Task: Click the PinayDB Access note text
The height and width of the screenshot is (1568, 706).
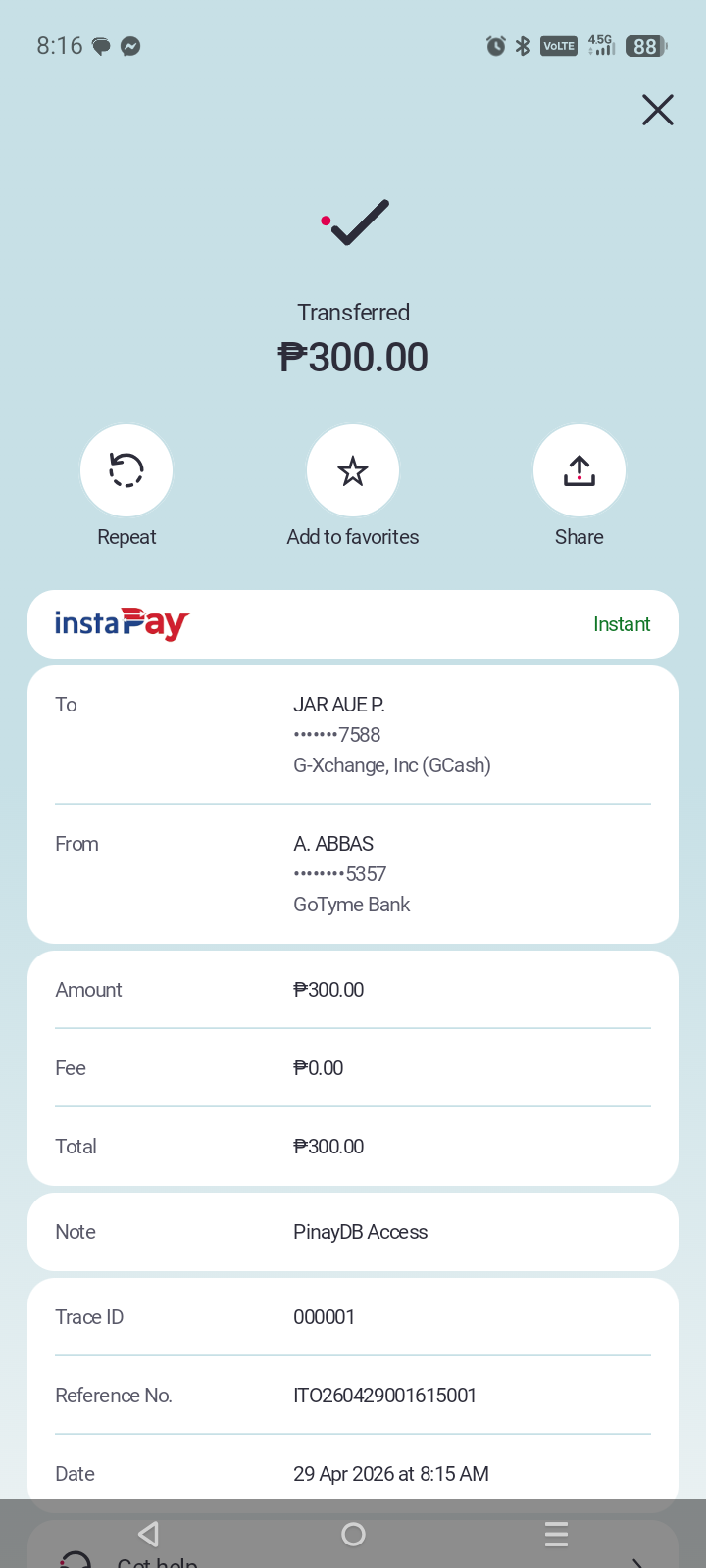Action: click(x=360, y=1232)
